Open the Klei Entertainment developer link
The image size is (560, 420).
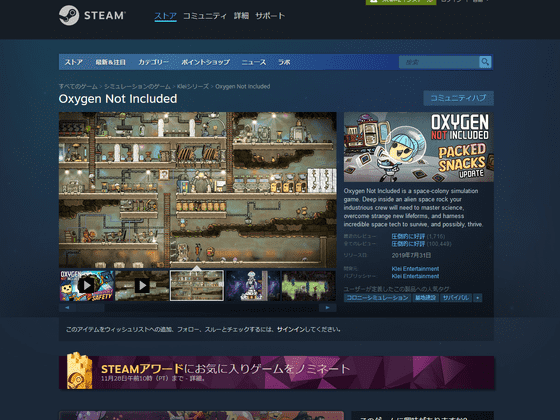pos(415,269)
